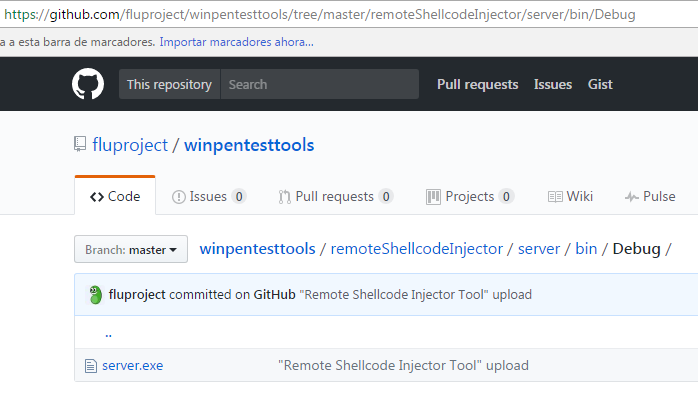Click the Wiki tab book icon
Screen dimensions: 698x397
[555, 197]
